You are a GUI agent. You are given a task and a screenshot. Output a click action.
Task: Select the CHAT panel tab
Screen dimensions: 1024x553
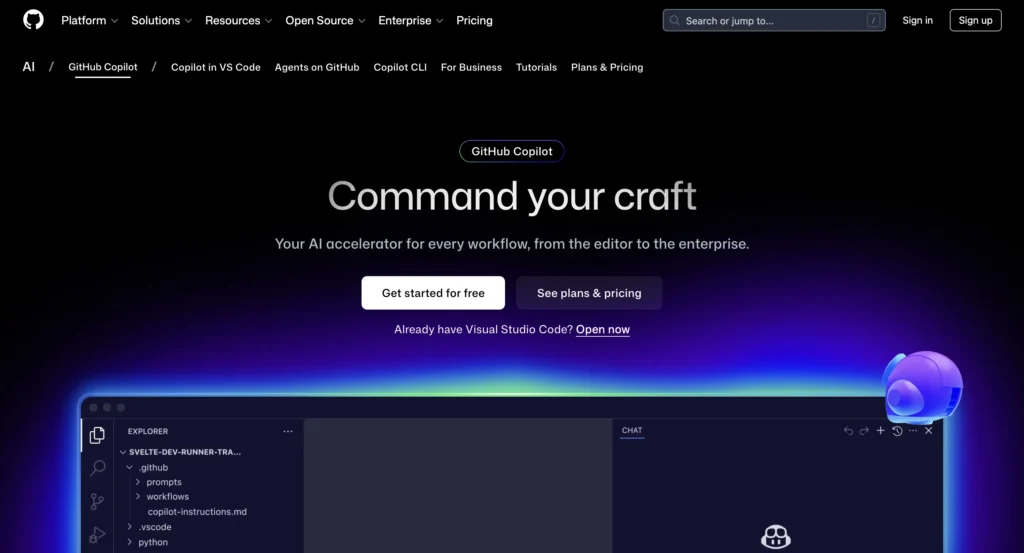click(632, 430)
